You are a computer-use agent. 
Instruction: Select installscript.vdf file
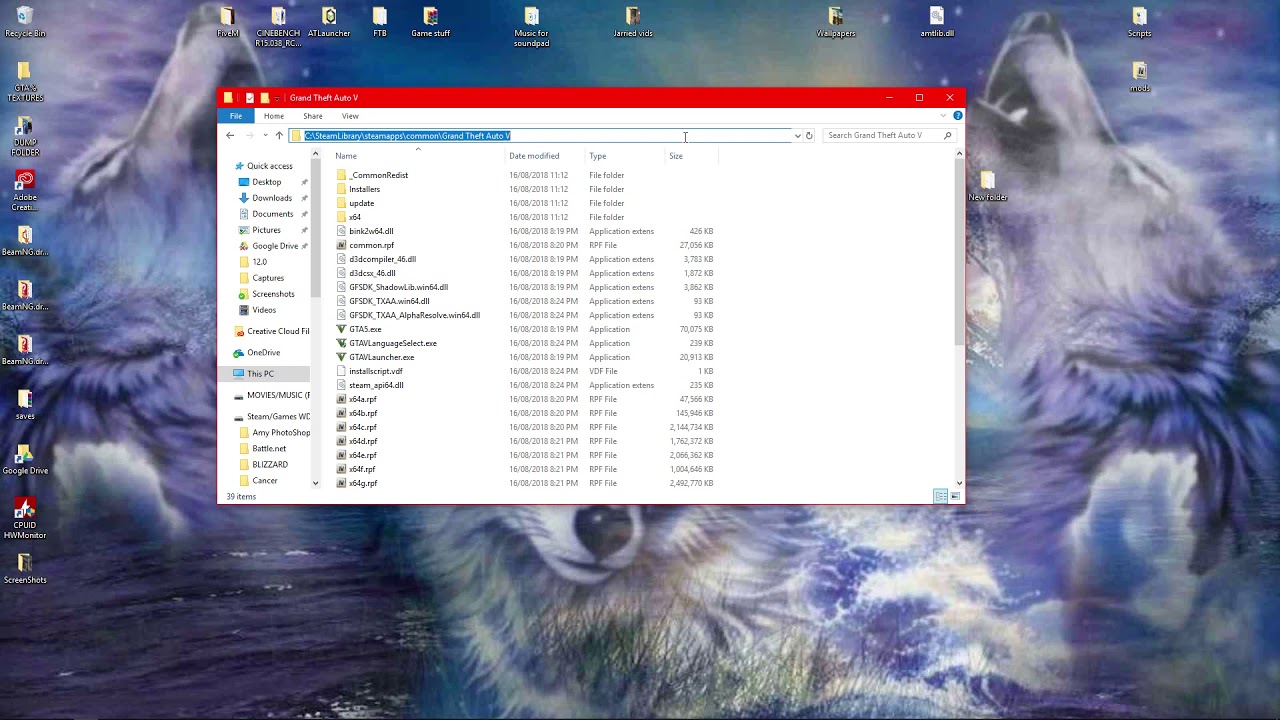(x=375, y=371)
